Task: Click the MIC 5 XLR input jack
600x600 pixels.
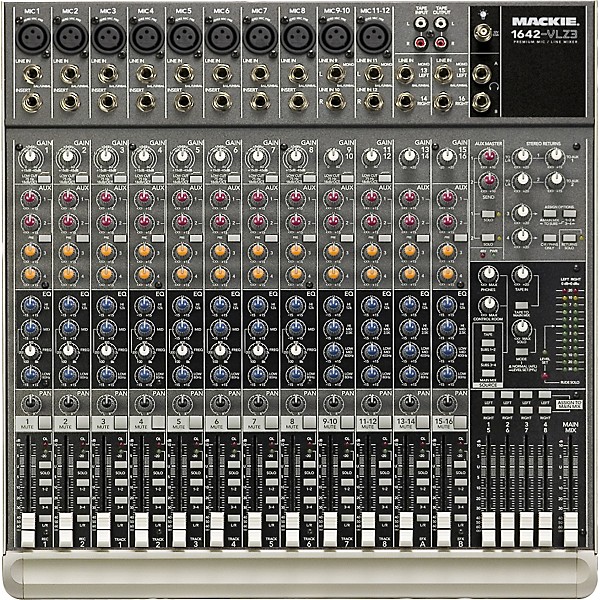Action: click(184, 36)
